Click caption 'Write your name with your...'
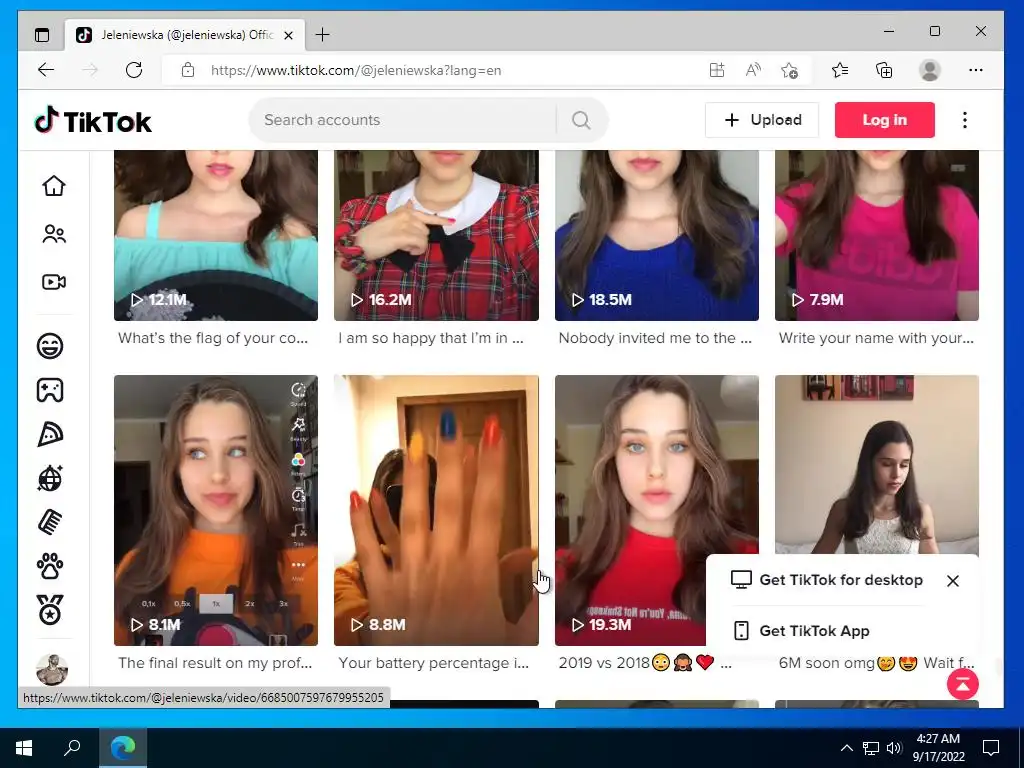1024x768 pixels. pyautogui.click(x=876, y=338)
